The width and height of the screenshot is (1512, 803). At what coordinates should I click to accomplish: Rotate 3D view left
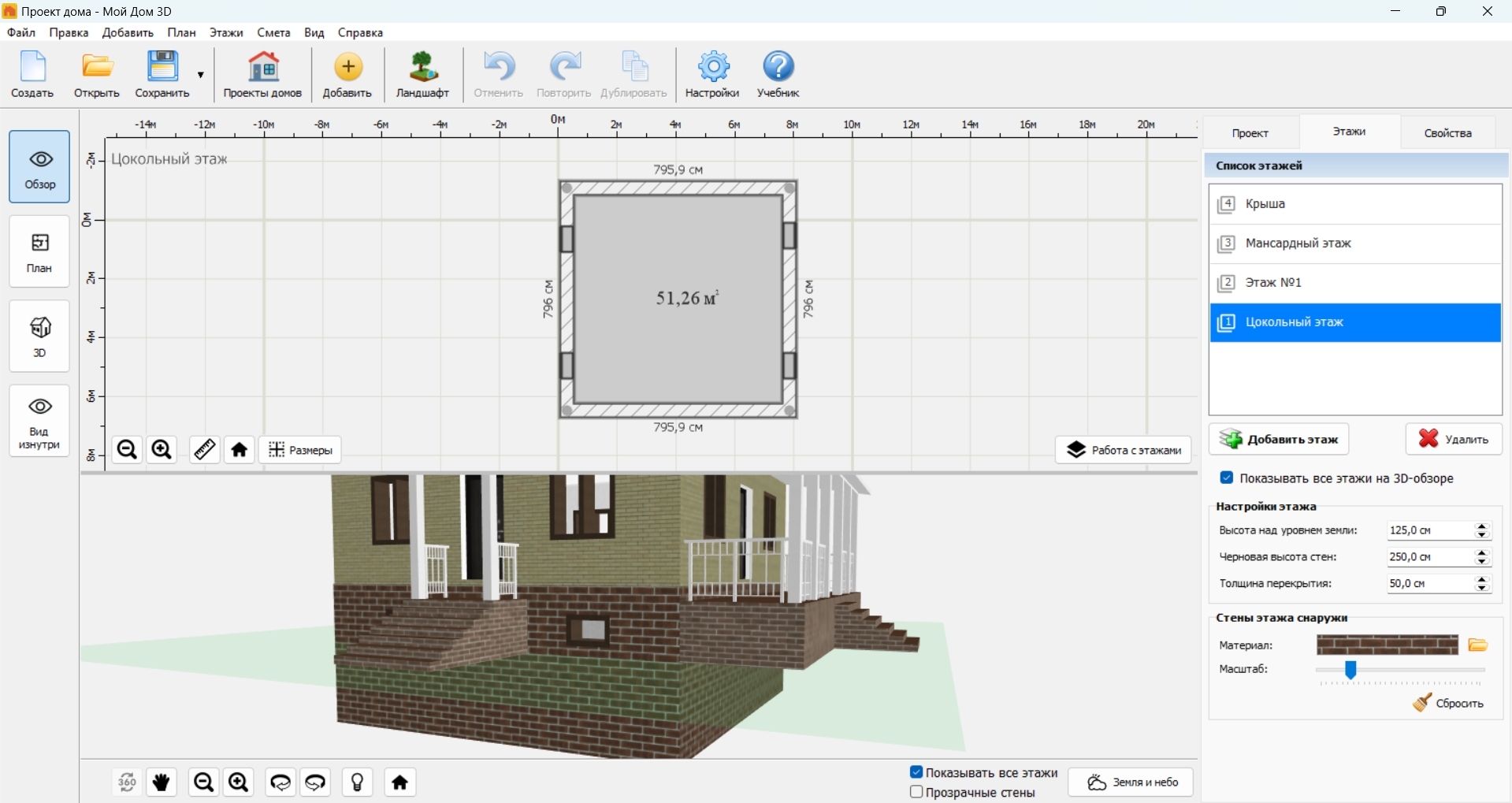point(280,783)
